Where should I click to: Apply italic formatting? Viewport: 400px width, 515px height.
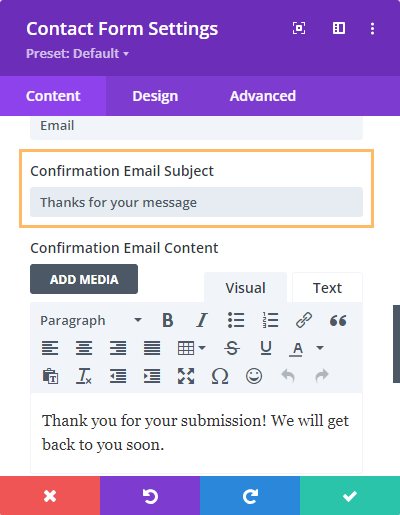[202, 320]
